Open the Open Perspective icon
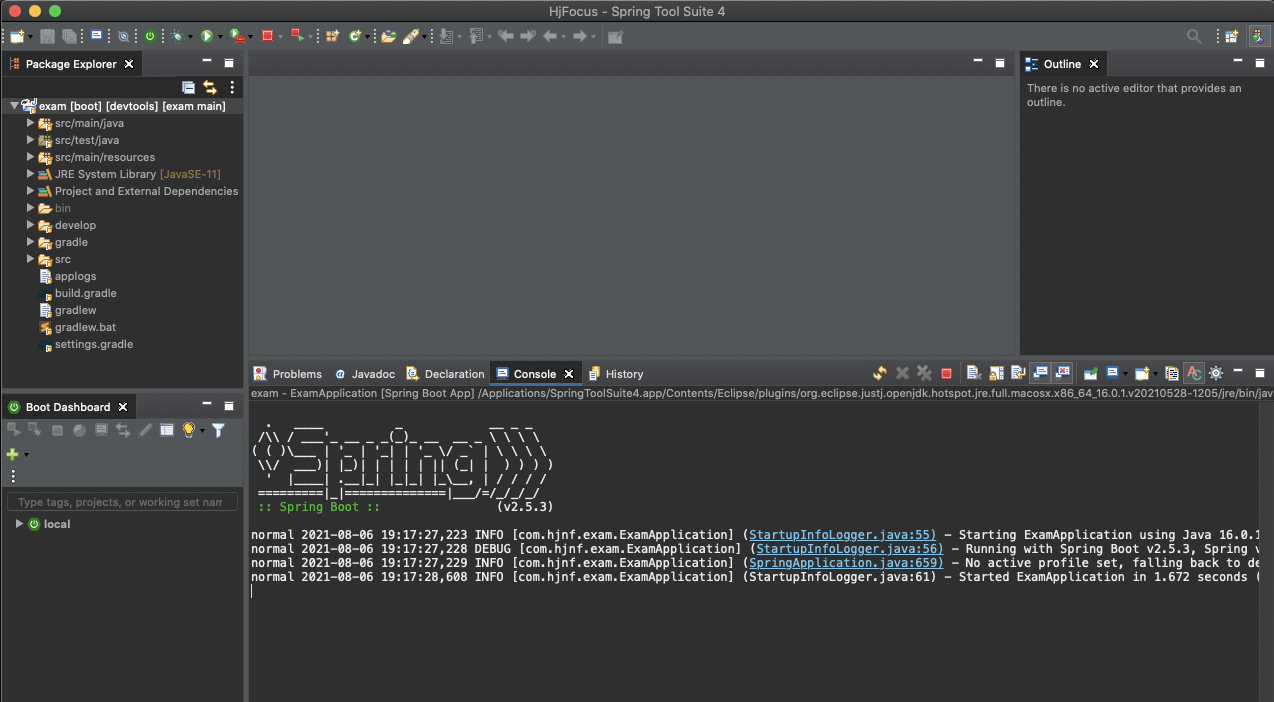 click(x=1232, y=36)
